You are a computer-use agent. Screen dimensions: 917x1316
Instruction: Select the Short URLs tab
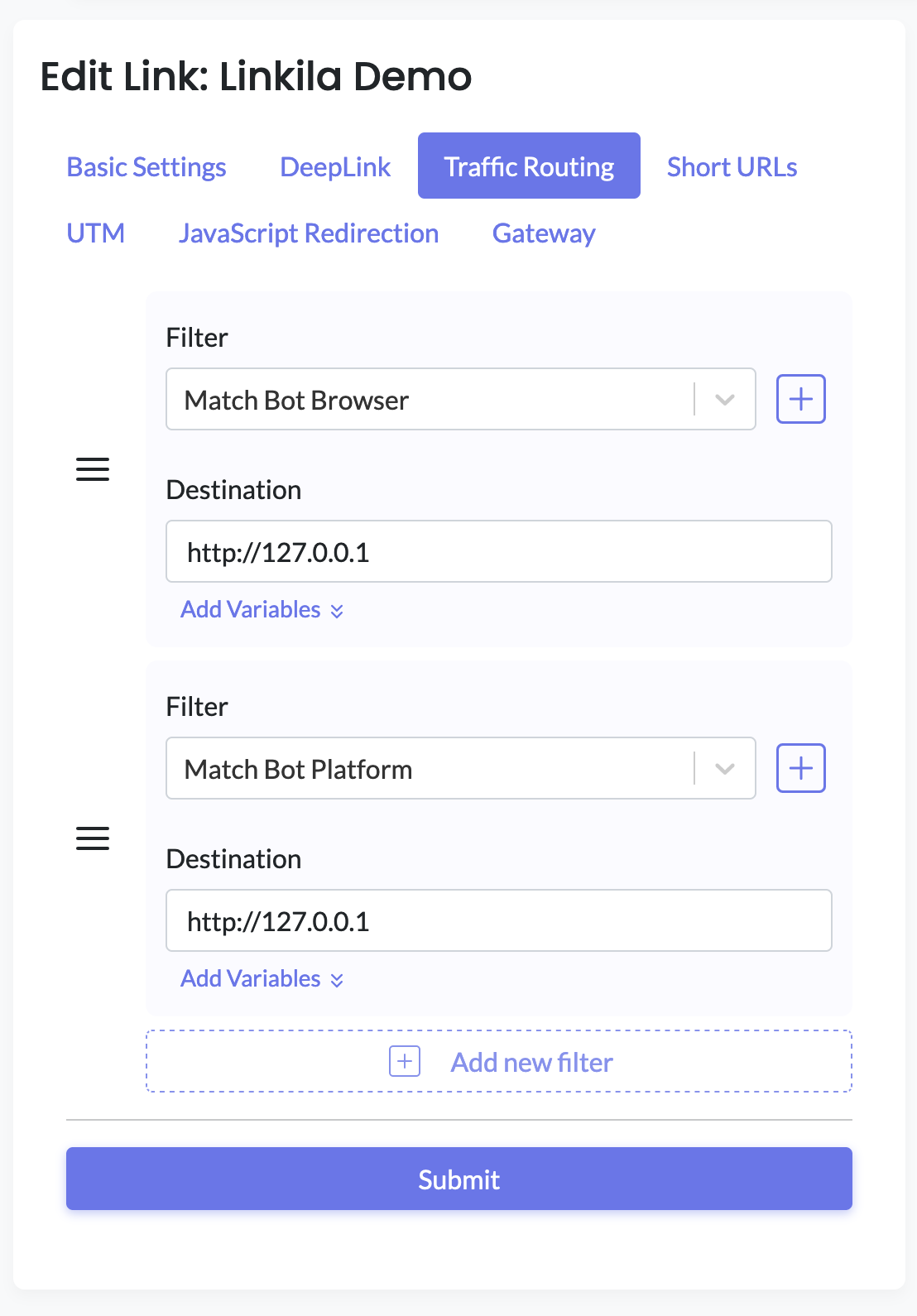(732, 166)
